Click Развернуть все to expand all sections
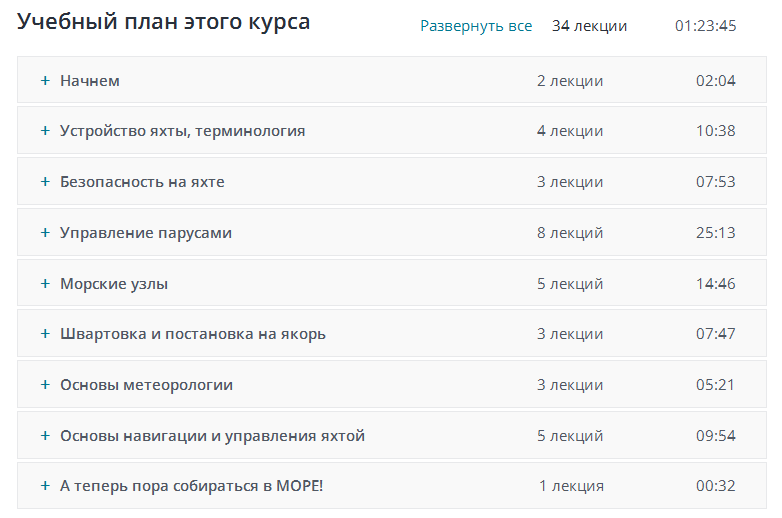This screenshot has width=782, height=518. (x=476, y=26)
